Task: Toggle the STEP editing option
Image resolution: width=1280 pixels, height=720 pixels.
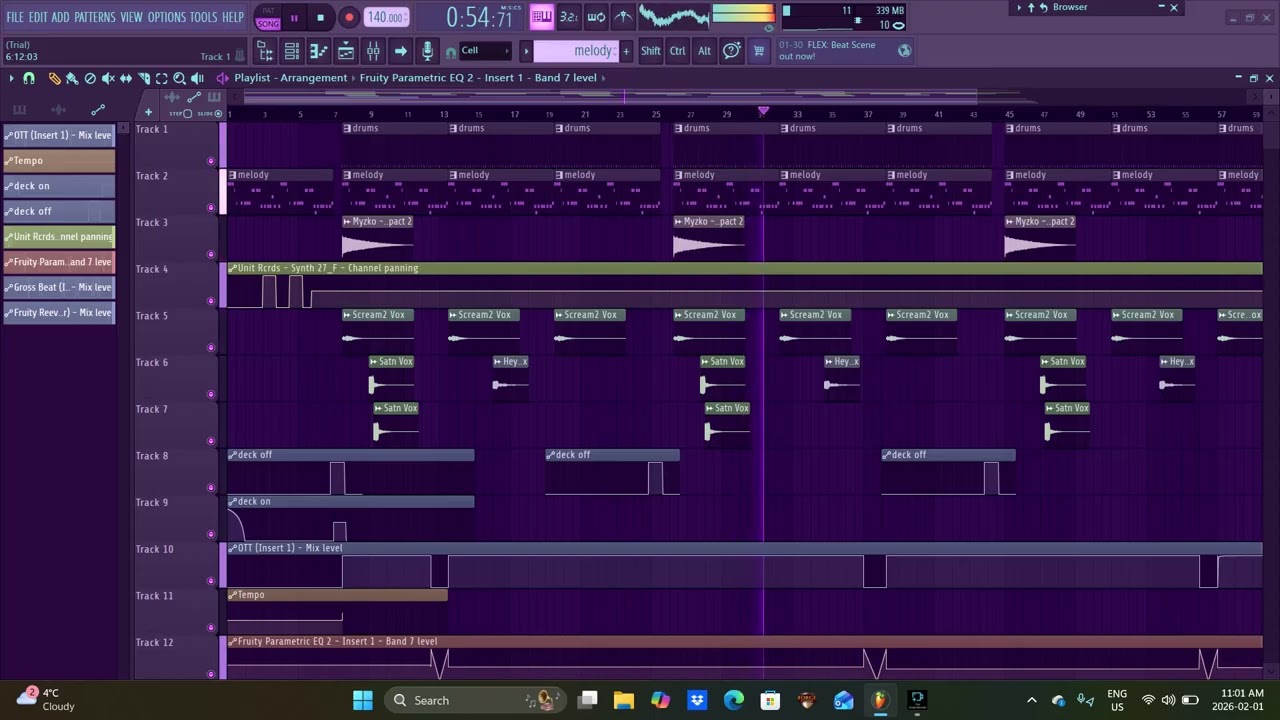Action: (x=188, y=113)
